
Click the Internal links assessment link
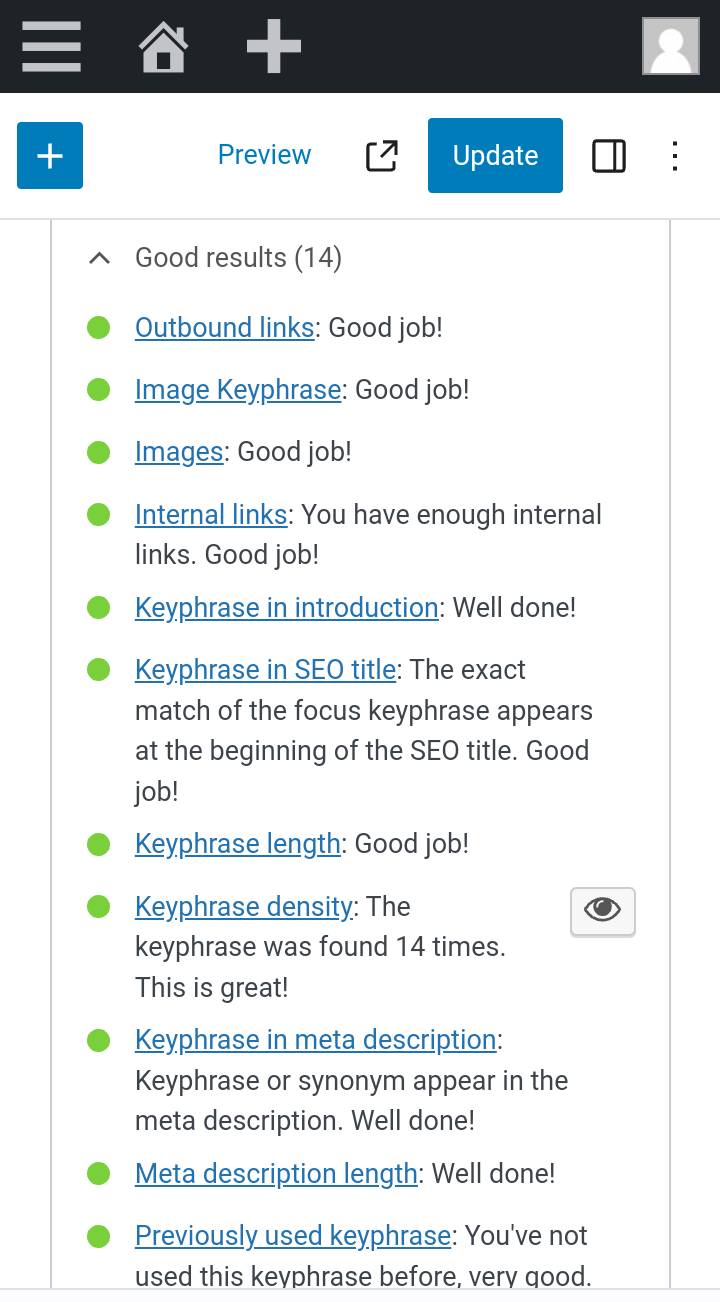[x=211, y=515]
